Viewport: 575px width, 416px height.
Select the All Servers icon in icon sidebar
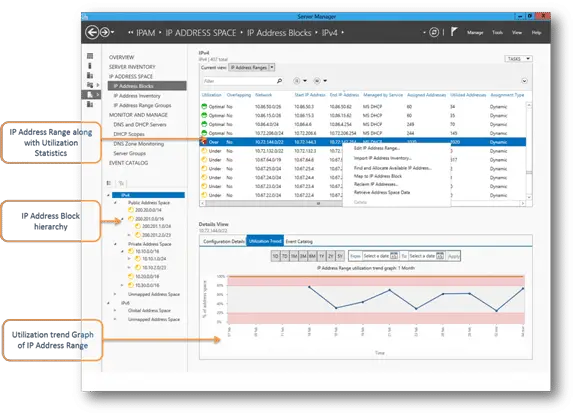click(90, 75)
